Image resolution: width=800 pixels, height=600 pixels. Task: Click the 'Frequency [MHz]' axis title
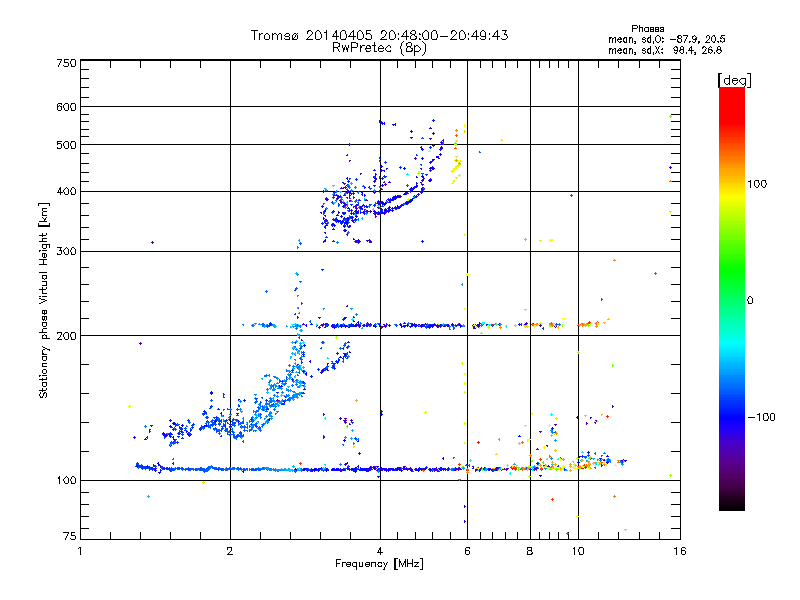[379, 564]
